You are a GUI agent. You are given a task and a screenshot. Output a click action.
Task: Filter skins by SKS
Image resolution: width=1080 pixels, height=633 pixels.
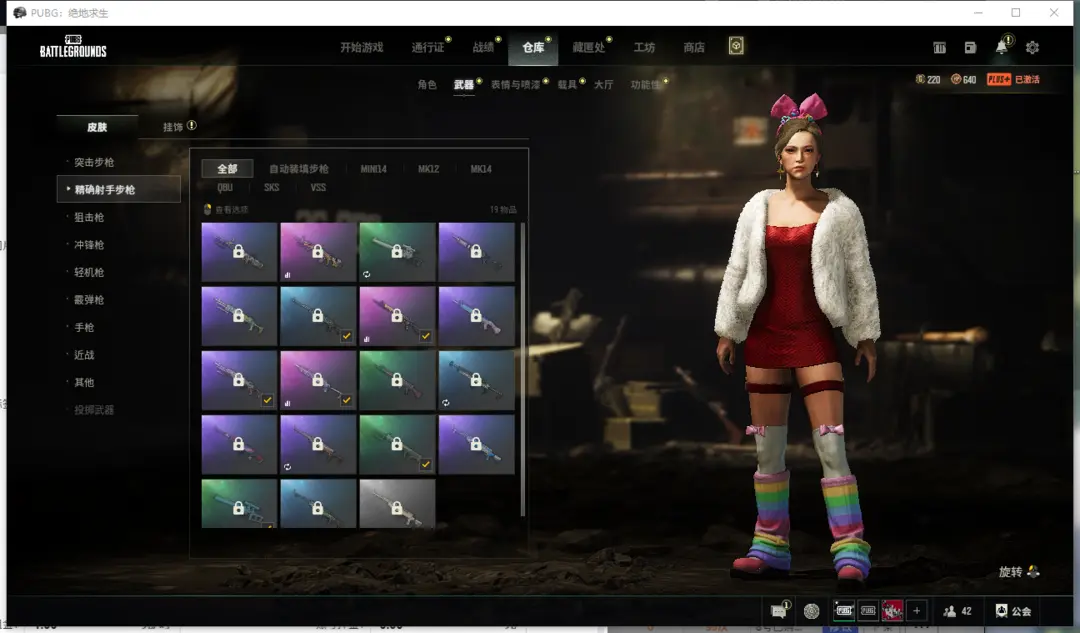click(x=271, y=187)
